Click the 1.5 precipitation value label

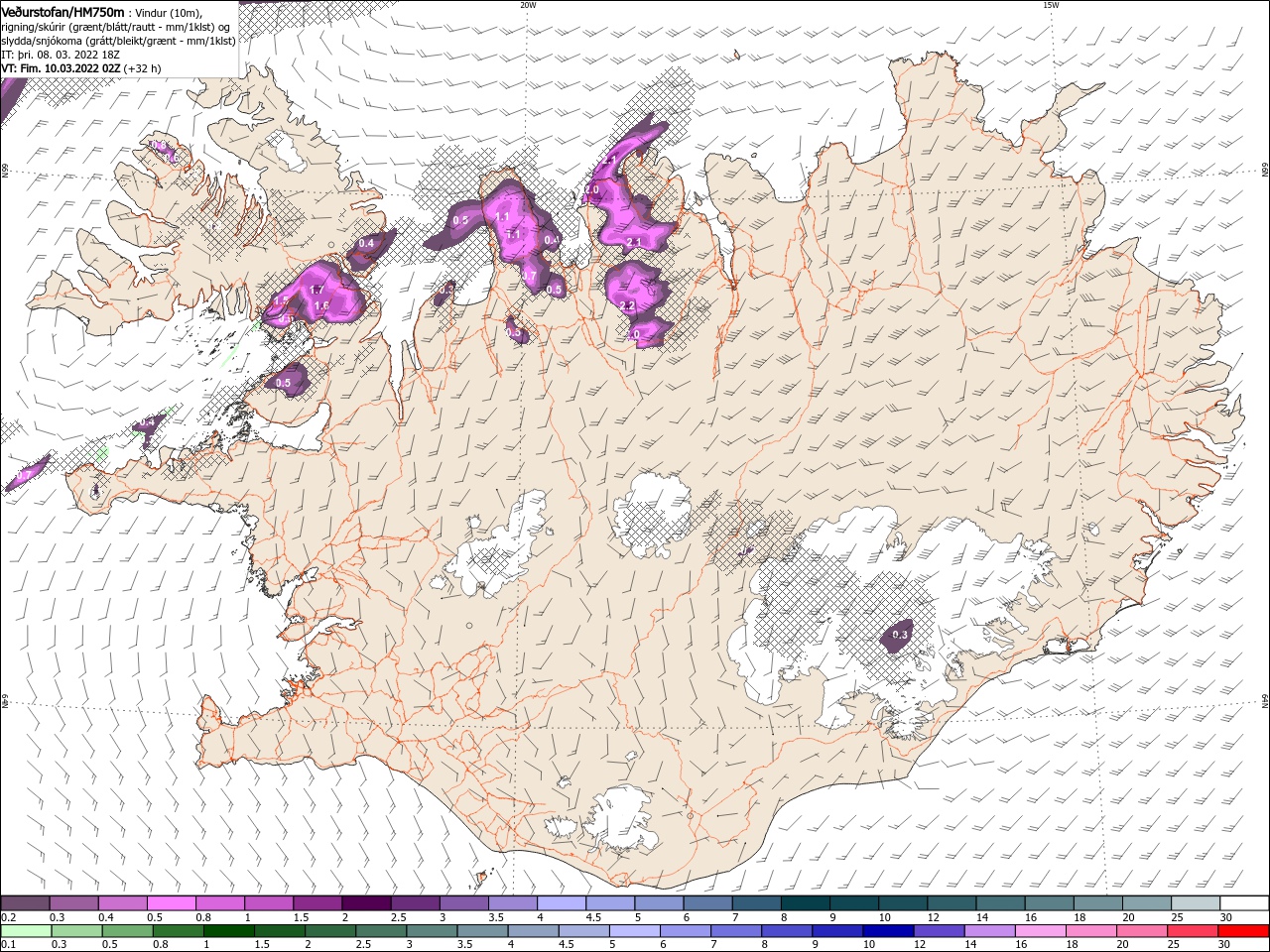pyautogui.click(x=281, y=300)
